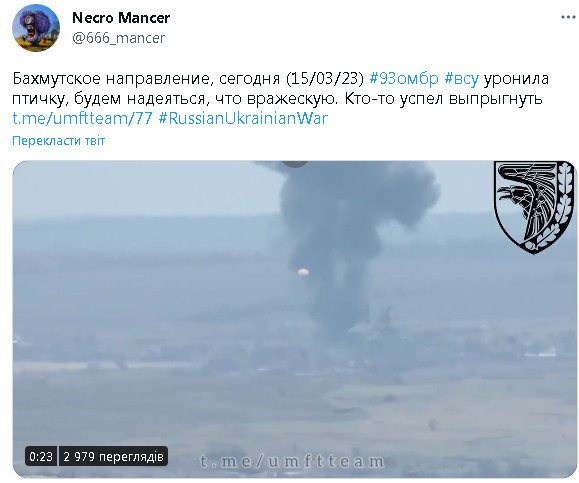Image resolution: width=579 pixels, height=483 pixels.
Task: Click the t.me/umftteam watermark on video
Action: point(292,462)
